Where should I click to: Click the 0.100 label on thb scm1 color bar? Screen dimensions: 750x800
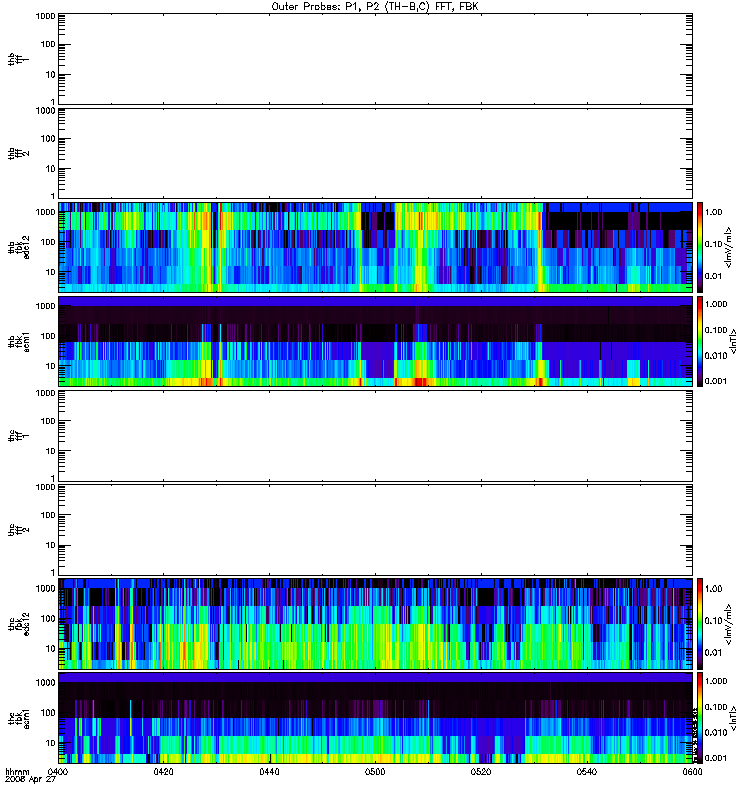(716, 330)
